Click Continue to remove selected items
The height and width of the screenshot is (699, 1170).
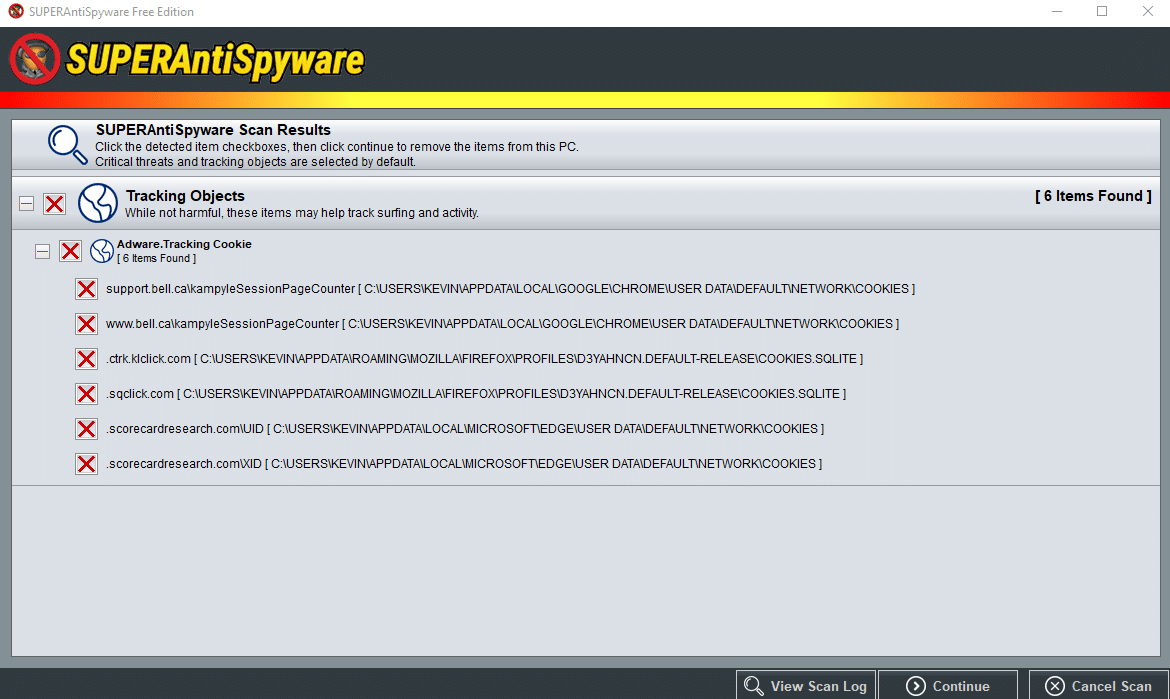click(x=948, y=686)
